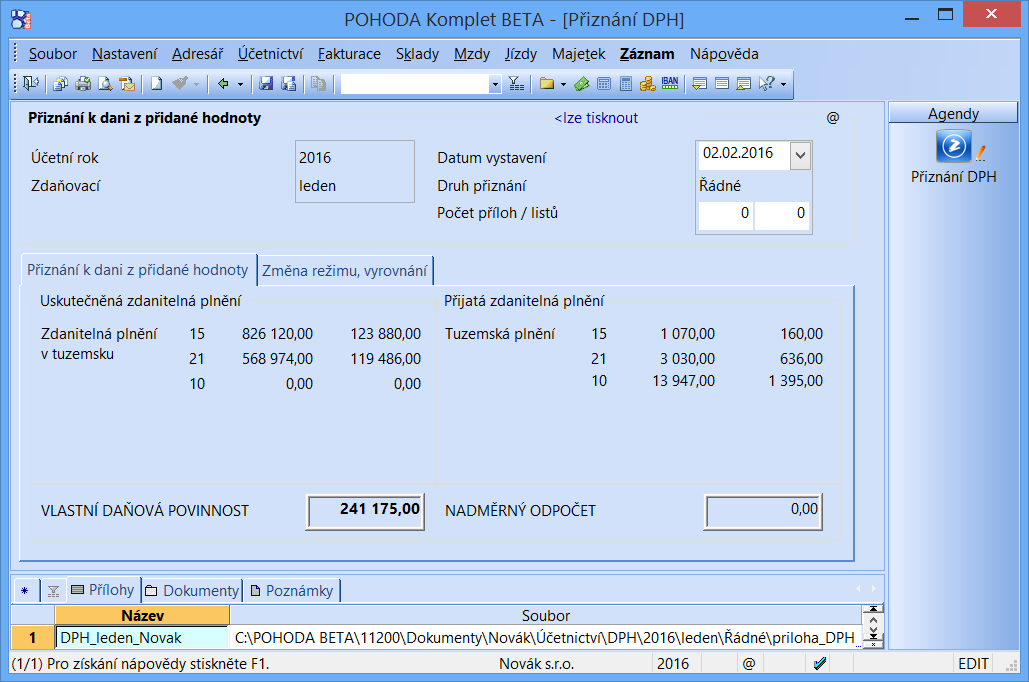This screenshot has width=1029, height=682.
Task: Click the send by e-mail envelope icon
Action: coord(127,83)
